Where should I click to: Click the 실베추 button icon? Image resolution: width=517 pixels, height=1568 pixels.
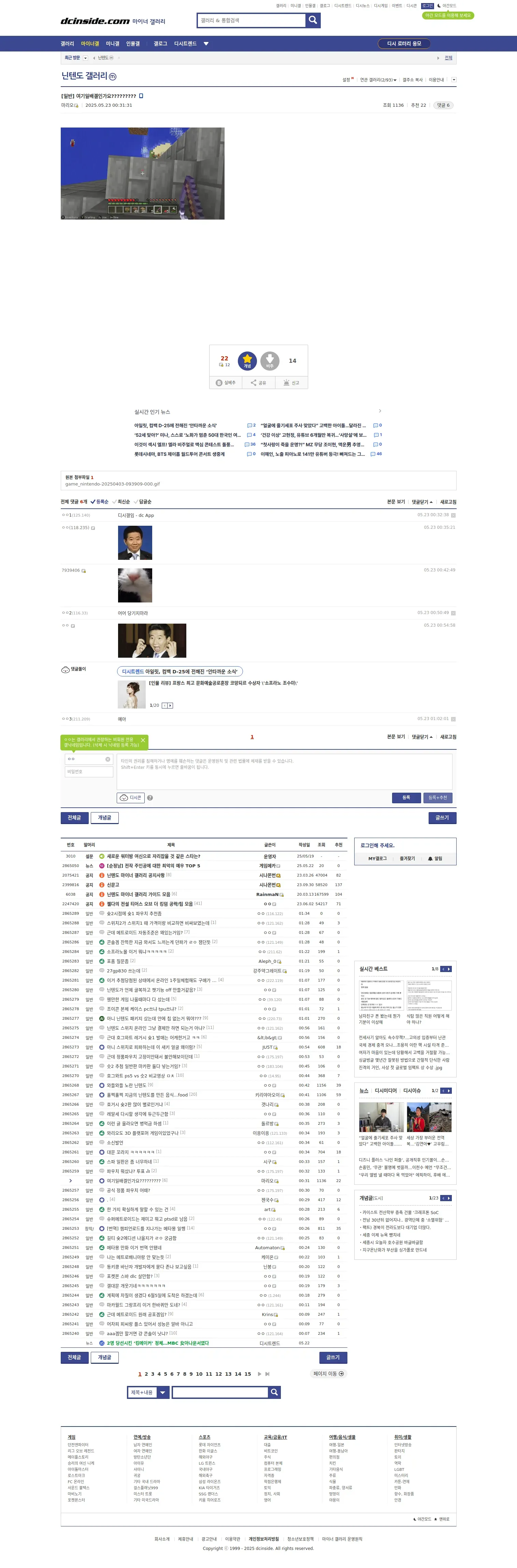219,383
